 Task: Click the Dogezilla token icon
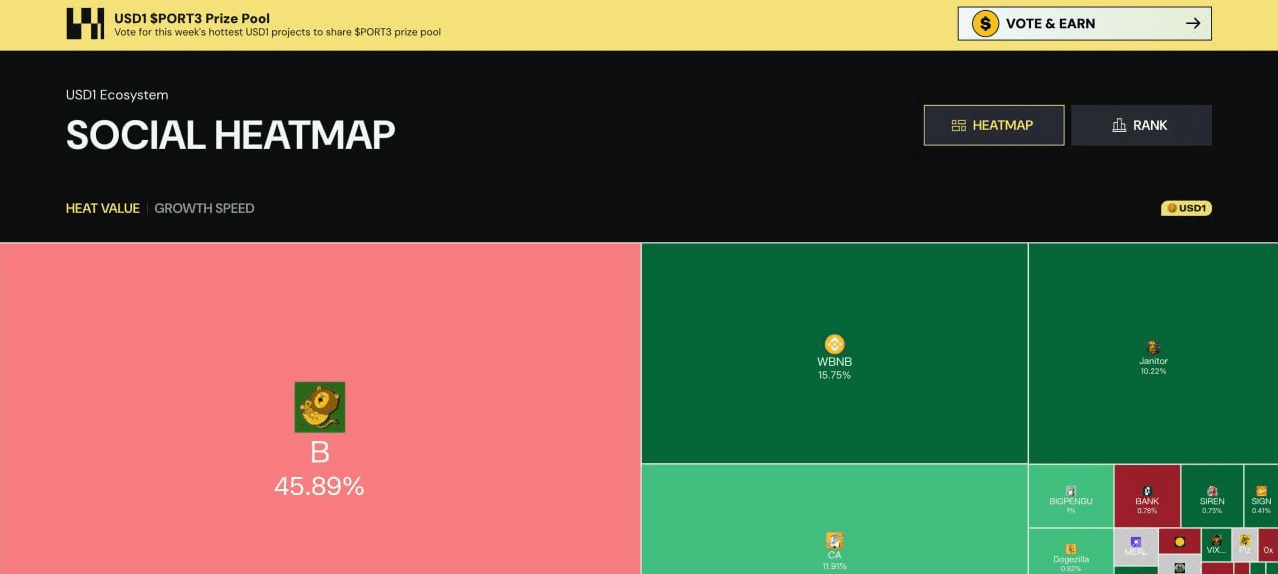1071,548
